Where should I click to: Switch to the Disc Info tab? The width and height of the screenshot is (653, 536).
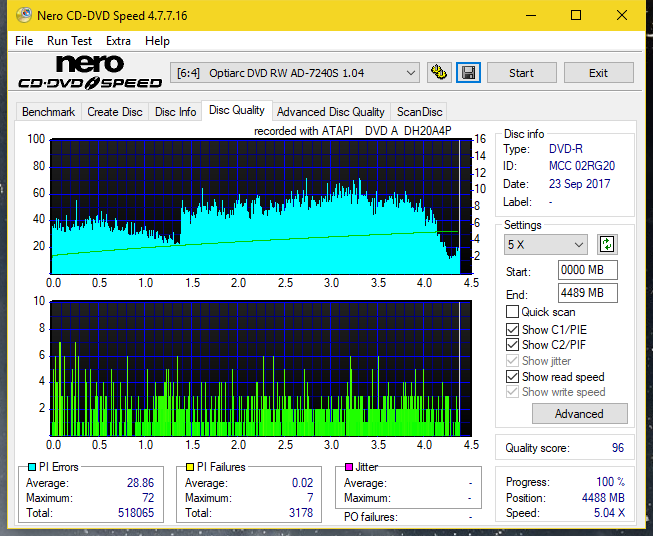click(x=175, y=112)
